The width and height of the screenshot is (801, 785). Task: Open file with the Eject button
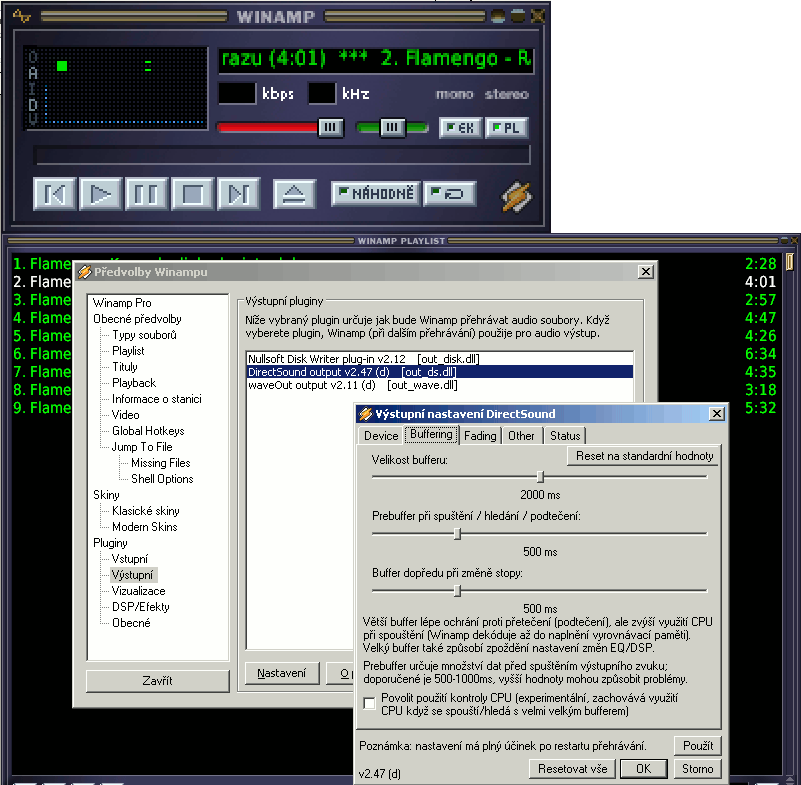point(294,194)
